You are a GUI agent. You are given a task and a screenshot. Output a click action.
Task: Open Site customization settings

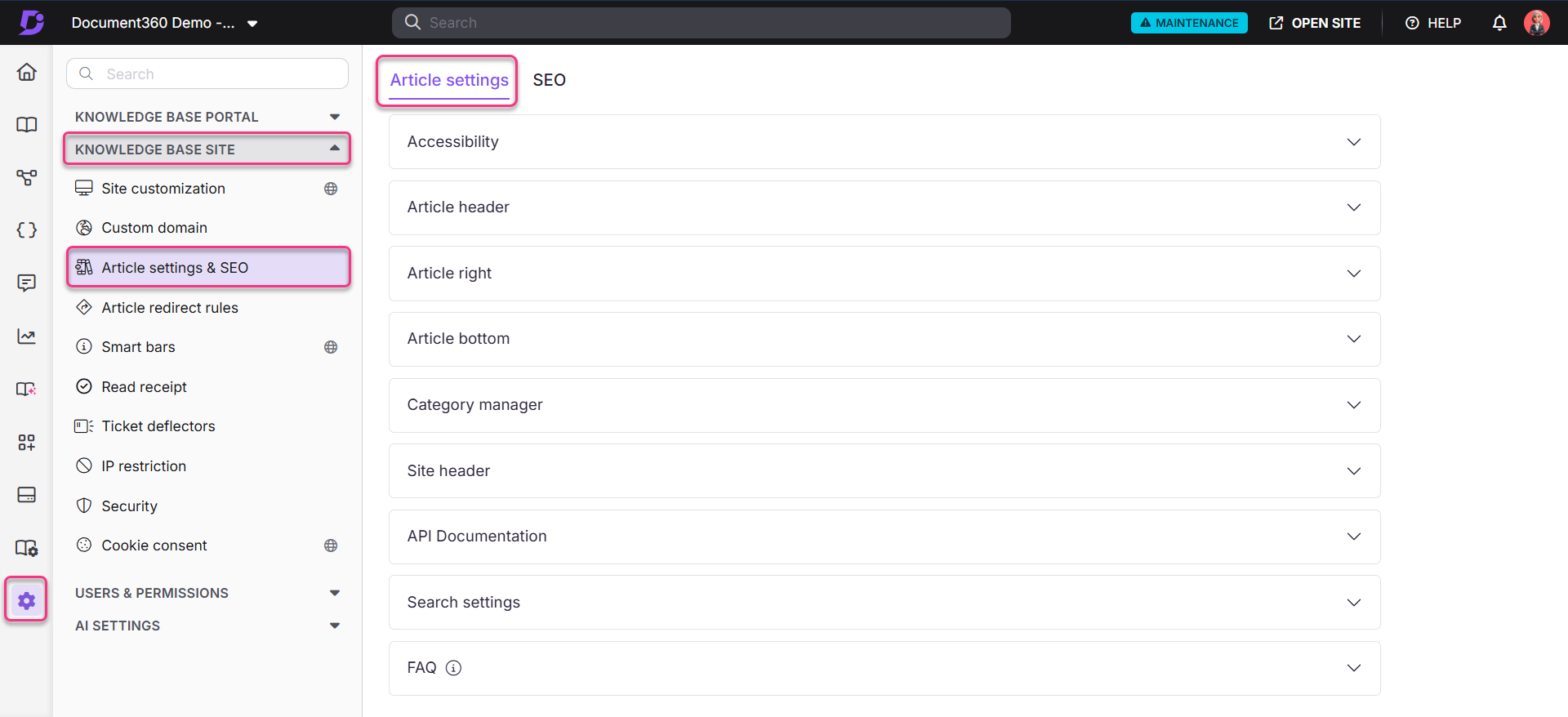pos(207,189)
